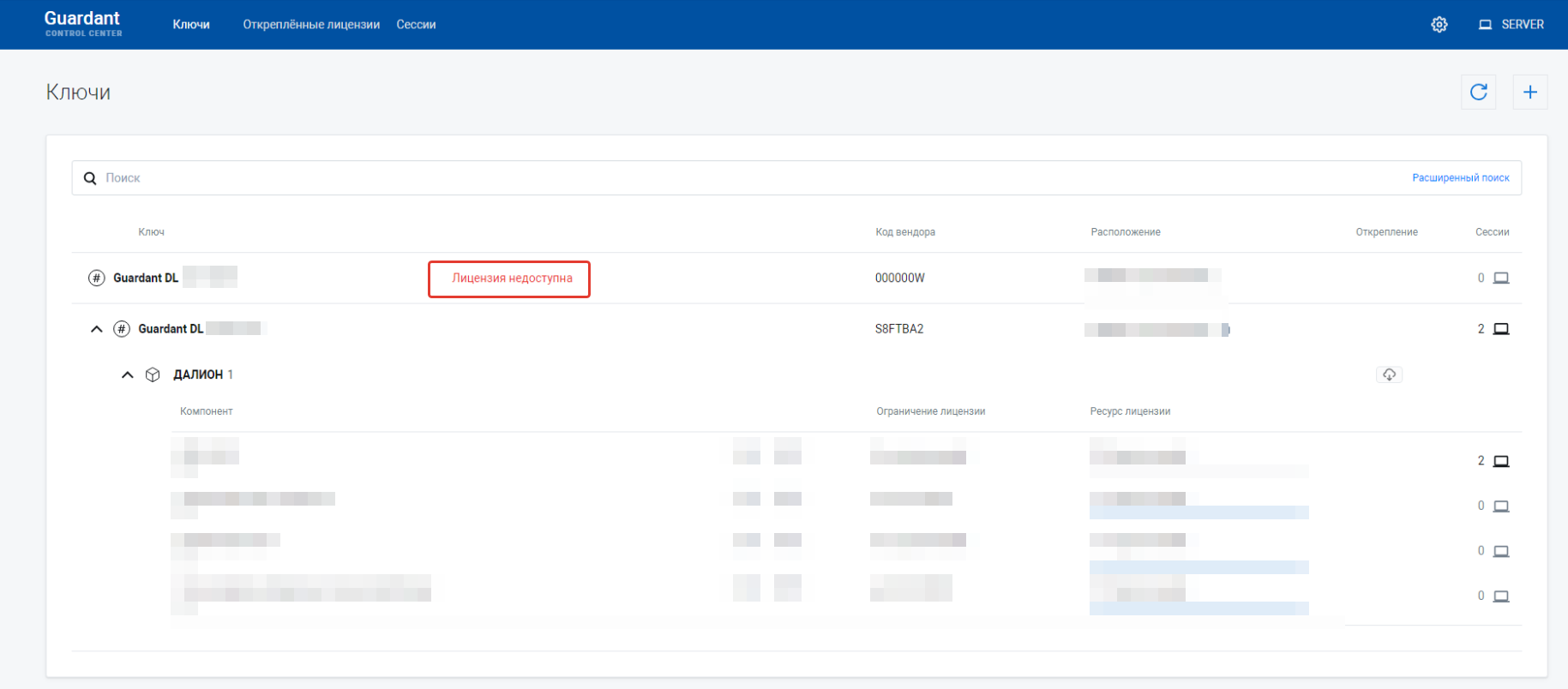Switch to the Сессии tab
This screenshot has height=689, width=1568.
click(416, 25)
